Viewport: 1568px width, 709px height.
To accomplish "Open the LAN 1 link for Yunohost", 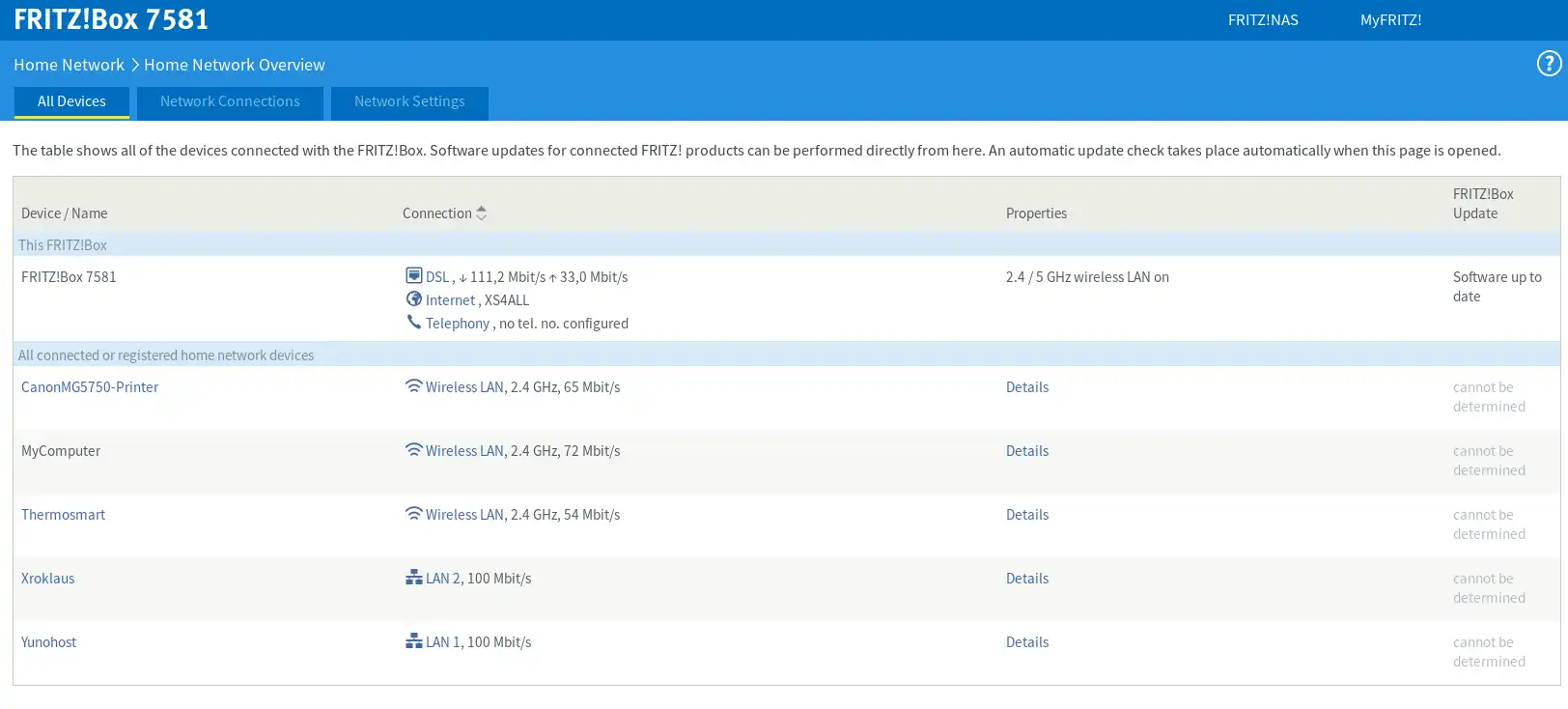I will (x=443, y=642).
